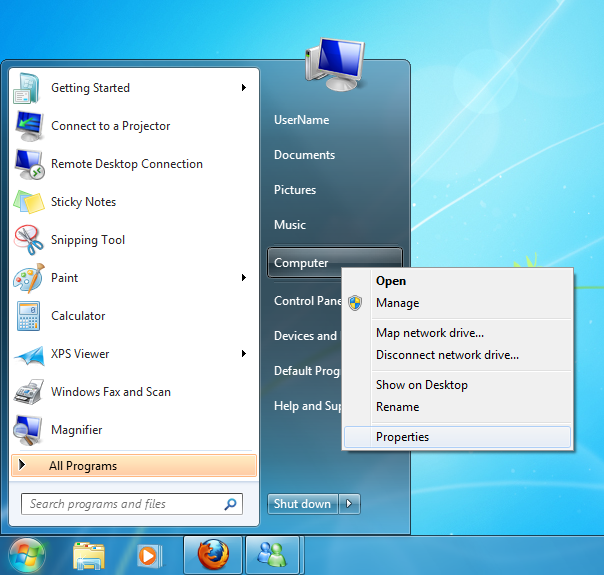The height and width of the screenshot is (575, 604).
Task: Open the Pictures library link
Action: [295, 190]
